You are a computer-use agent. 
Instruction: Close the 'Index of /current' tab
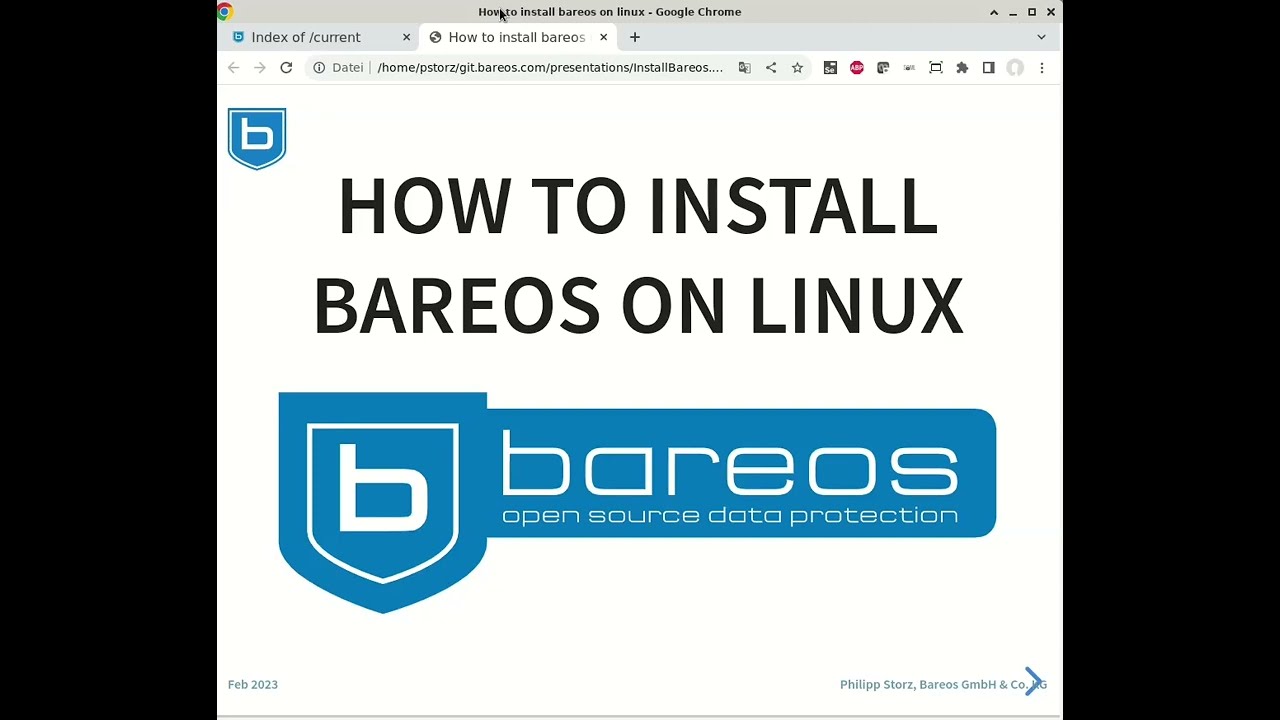click(406, 37)
